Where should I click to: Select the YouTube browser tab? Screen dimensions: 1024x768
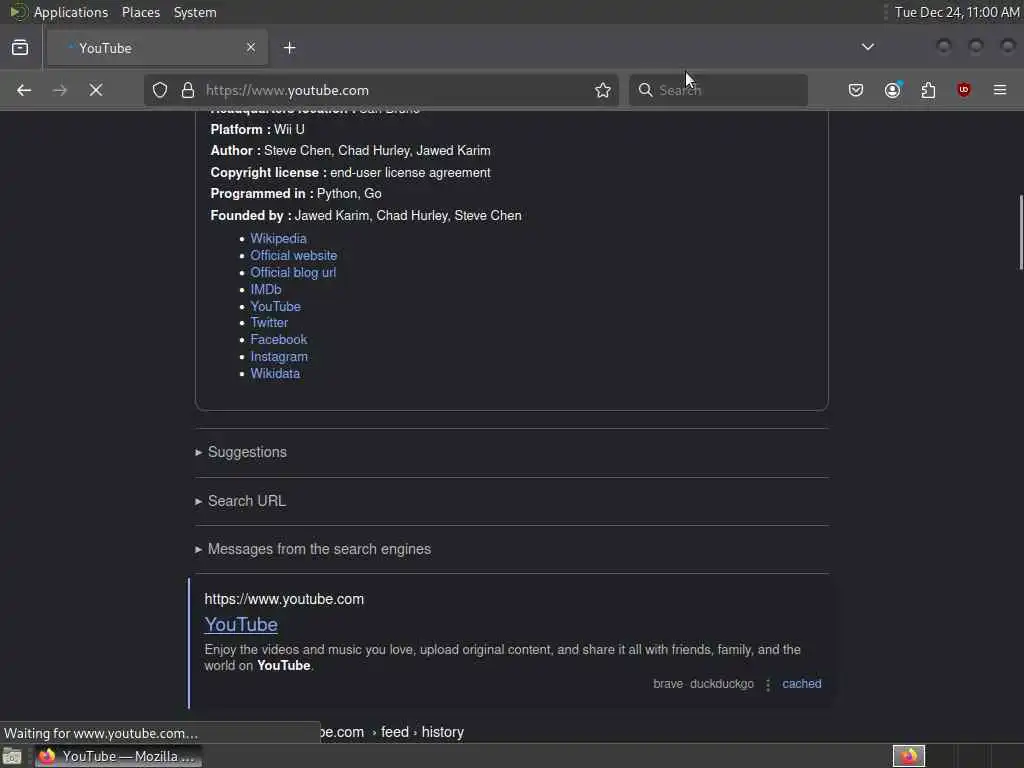pos(157,48)
